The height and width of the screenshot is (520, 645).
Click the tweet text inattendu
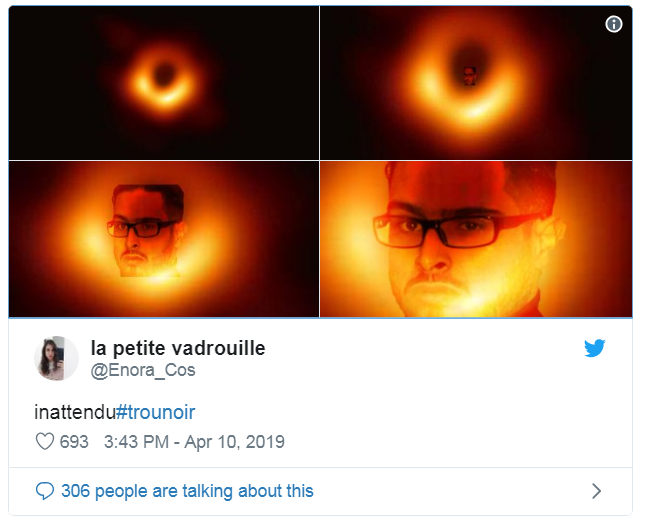click(75, 412)
